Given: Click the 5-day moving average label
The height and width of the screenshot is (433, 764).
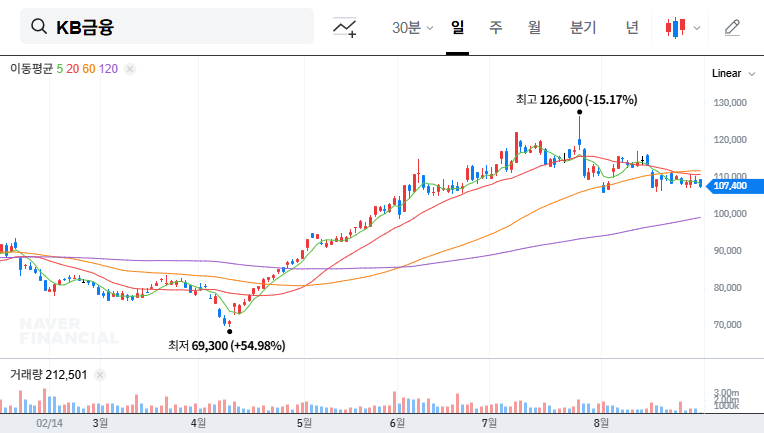Looking at the screenshot, I should point(59,69).
